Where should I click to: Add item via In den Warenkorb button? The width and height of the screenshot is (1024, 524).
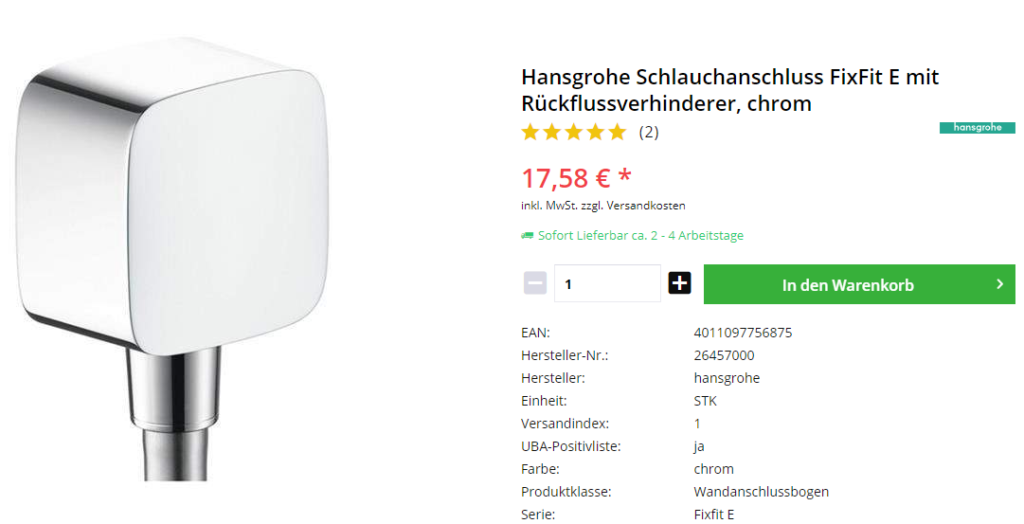tap(859, 284)
